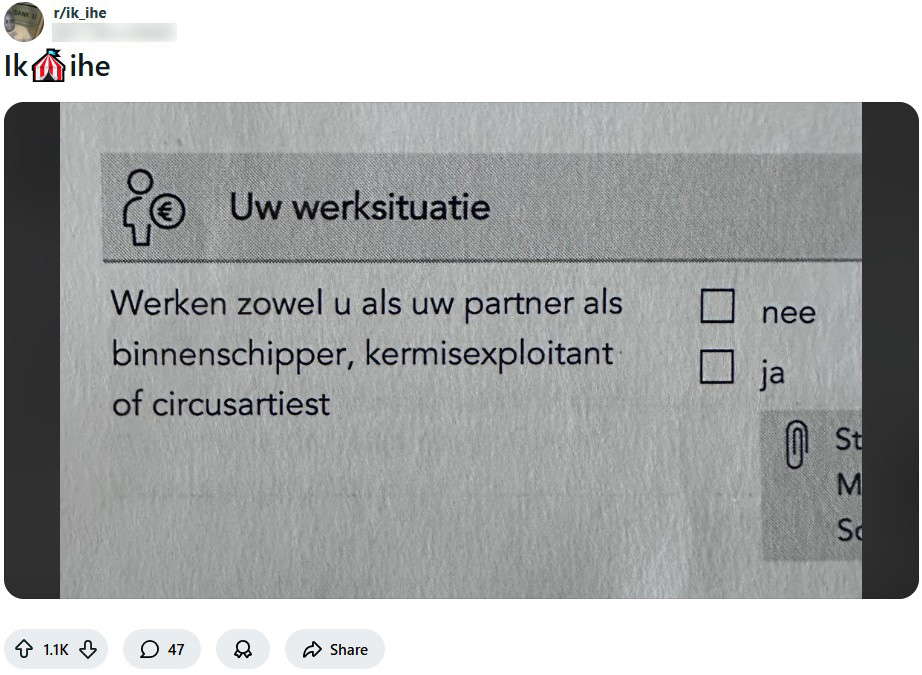Click the person with euro icon
This screenshot has width=922, height=675.
[150, 207]
